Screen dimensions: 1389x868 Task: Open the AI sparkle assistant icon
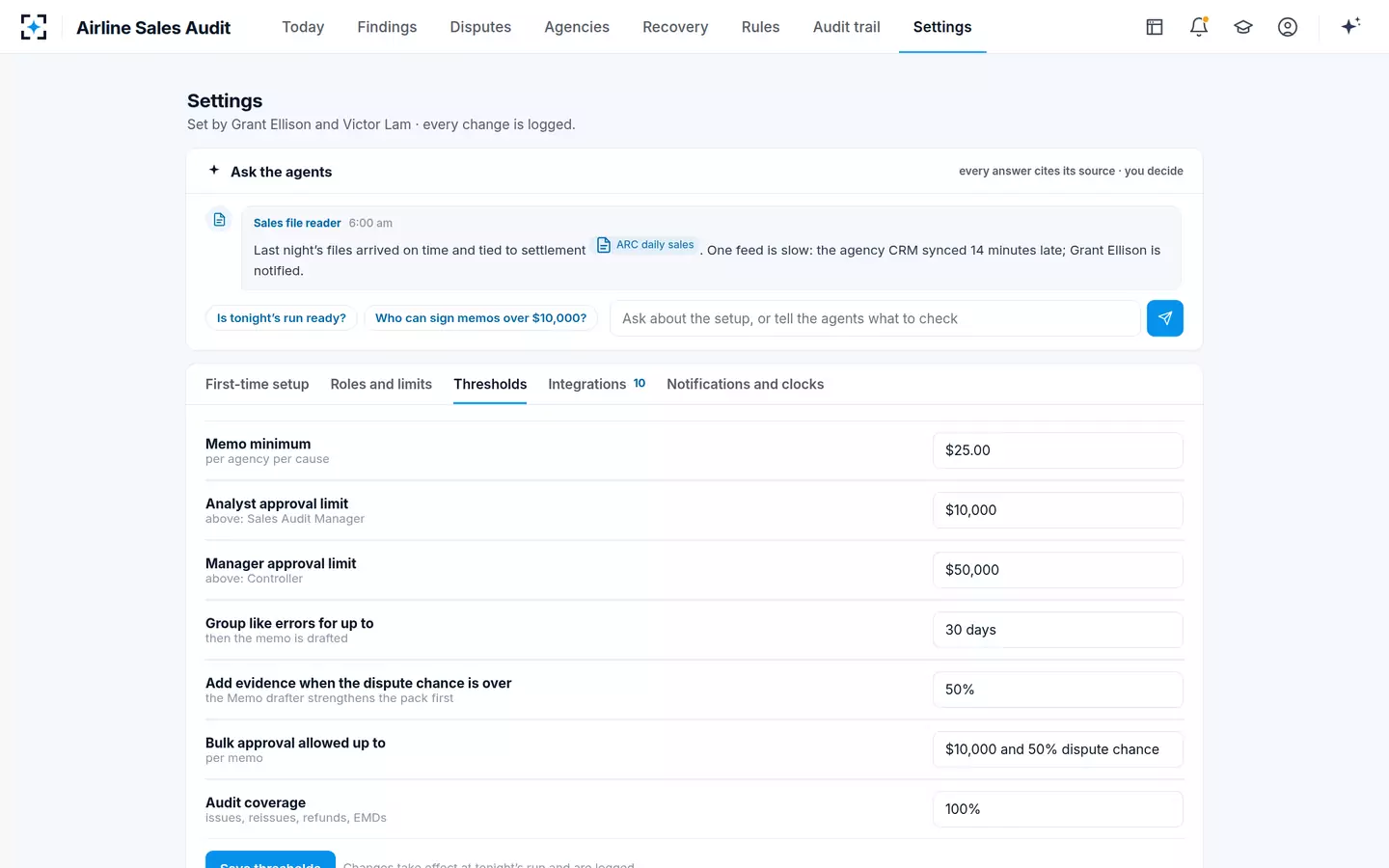[x=1350, y=26]
